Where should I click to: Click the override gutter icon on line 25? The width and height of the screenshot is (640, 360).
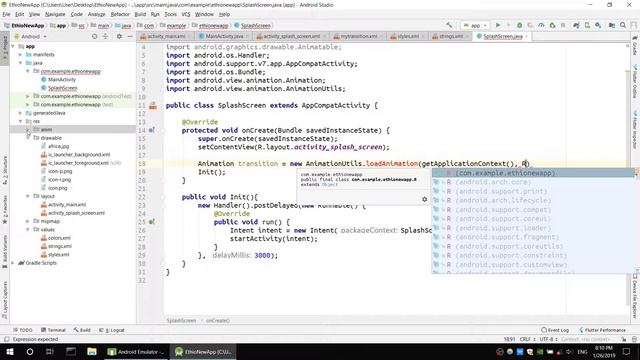pyautogui.click(x=151, y=222)
